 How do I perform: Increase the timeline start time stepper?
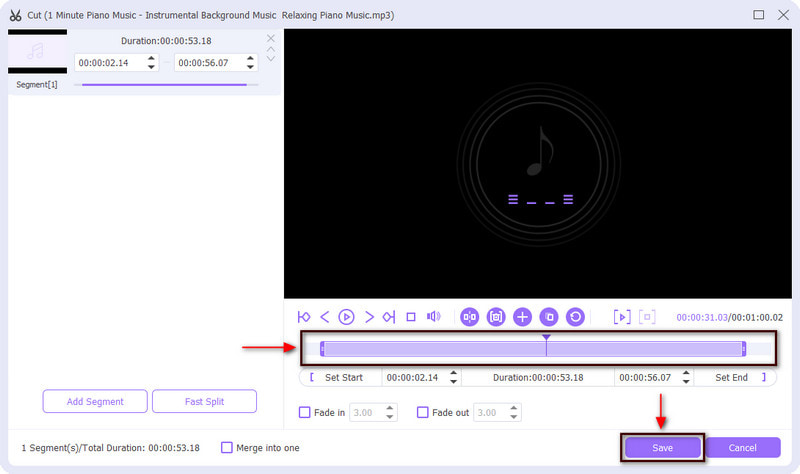(454, 373)
